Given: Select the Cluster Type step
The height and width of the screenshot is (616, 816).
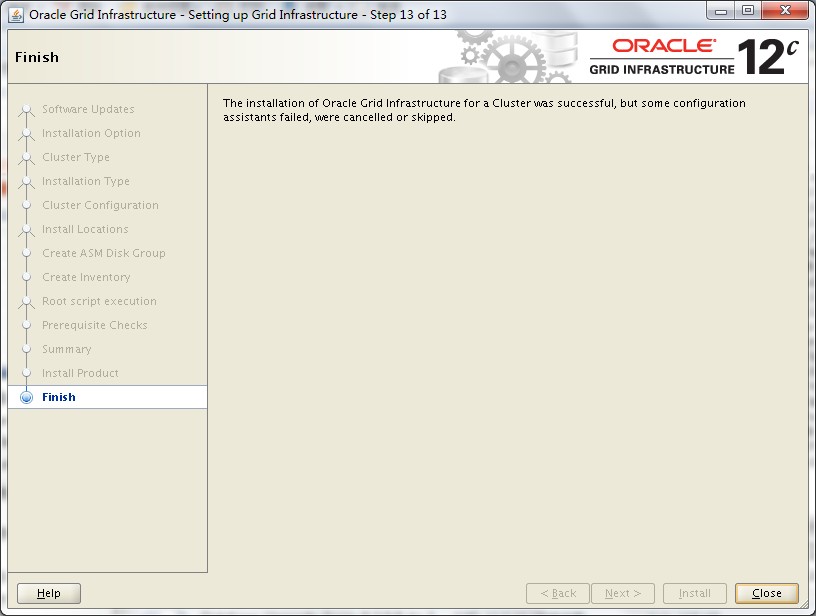Looking at the screenshot, I should (x=76, y=157).
